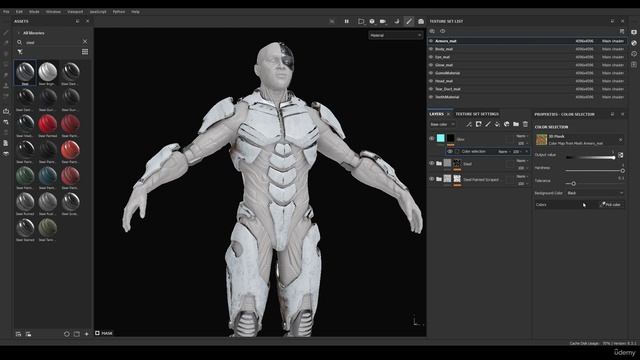Click the Output value gradient slider

pos(591,157)
